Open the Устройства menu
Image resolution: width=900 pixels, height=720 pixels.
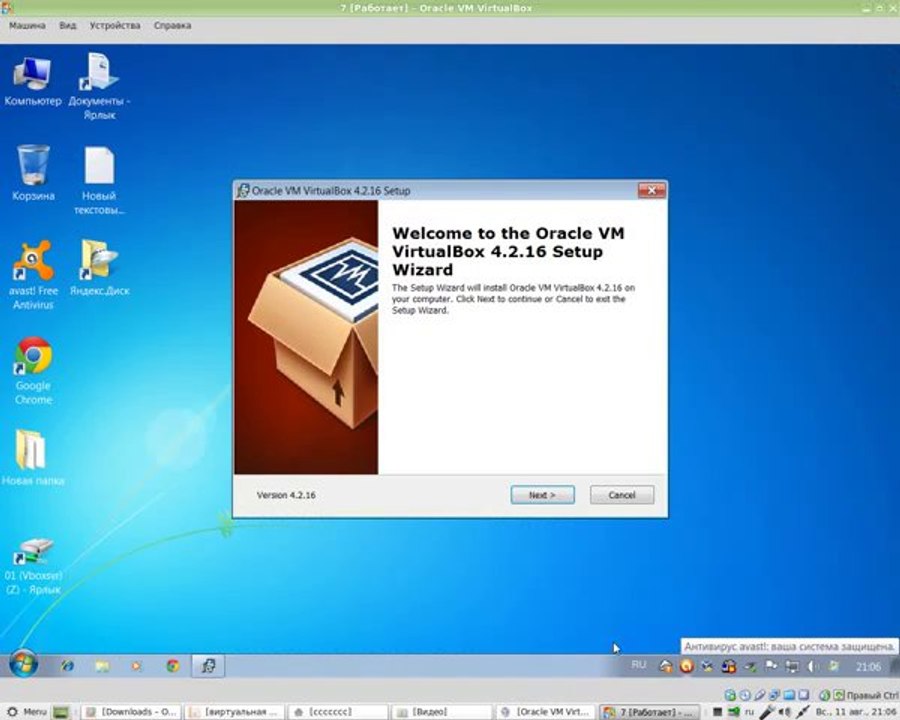(115, 25)
